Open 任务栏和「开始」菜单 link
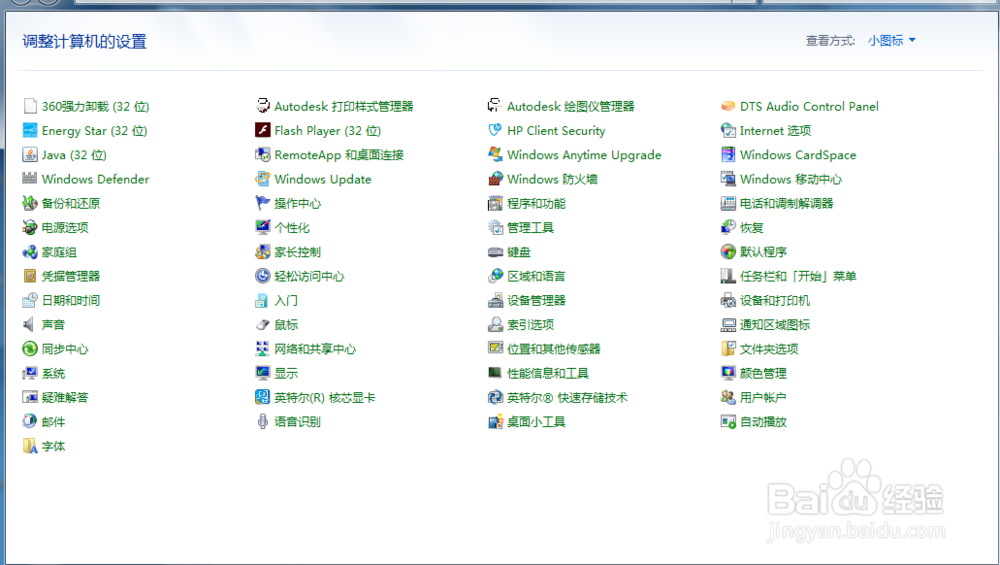 tap(798, 276)
